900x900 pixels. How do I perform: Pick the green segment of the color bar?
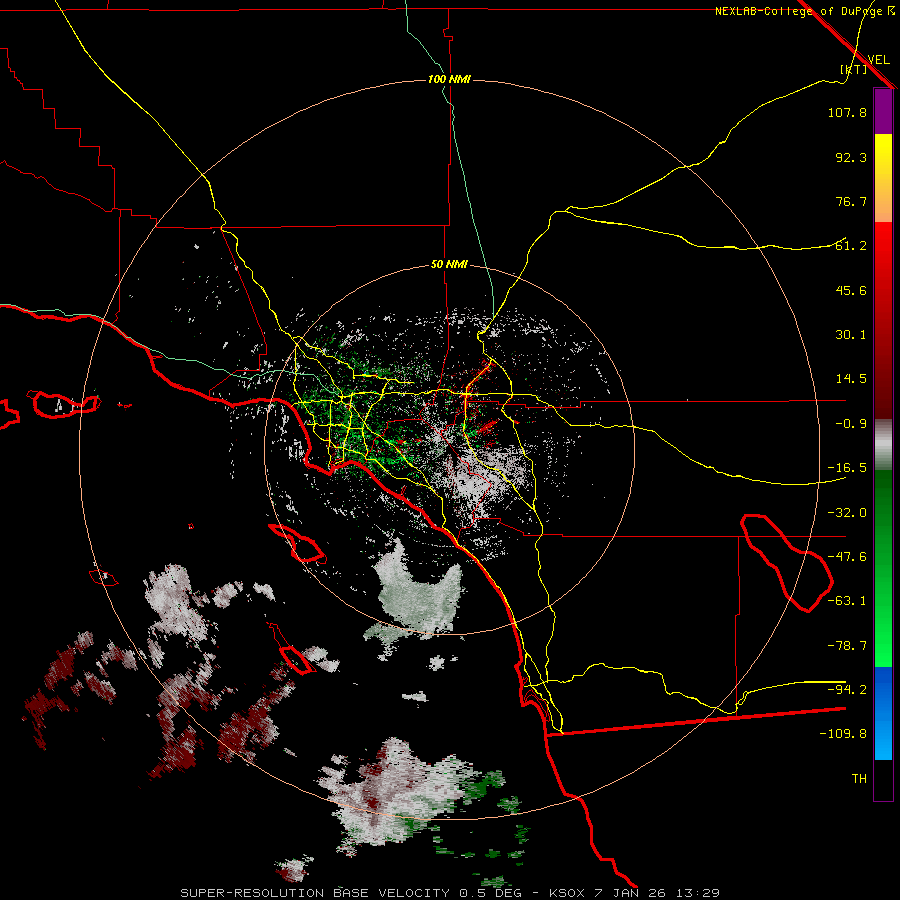pyautogui.click(x=883, y=568)
